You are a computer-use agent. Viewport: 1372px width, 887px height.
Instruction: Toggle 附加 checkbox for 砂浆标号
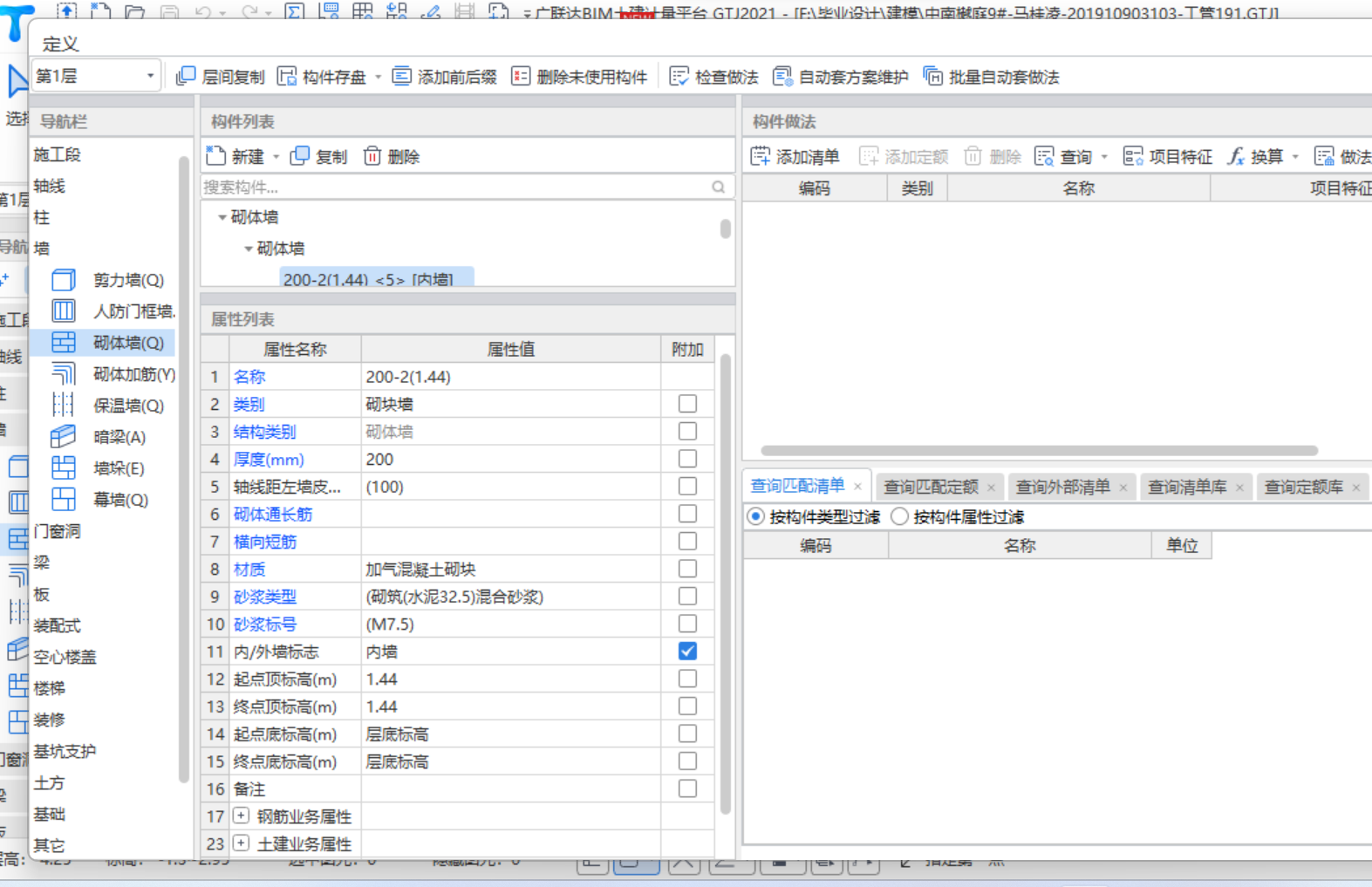[x=687, y=624]
